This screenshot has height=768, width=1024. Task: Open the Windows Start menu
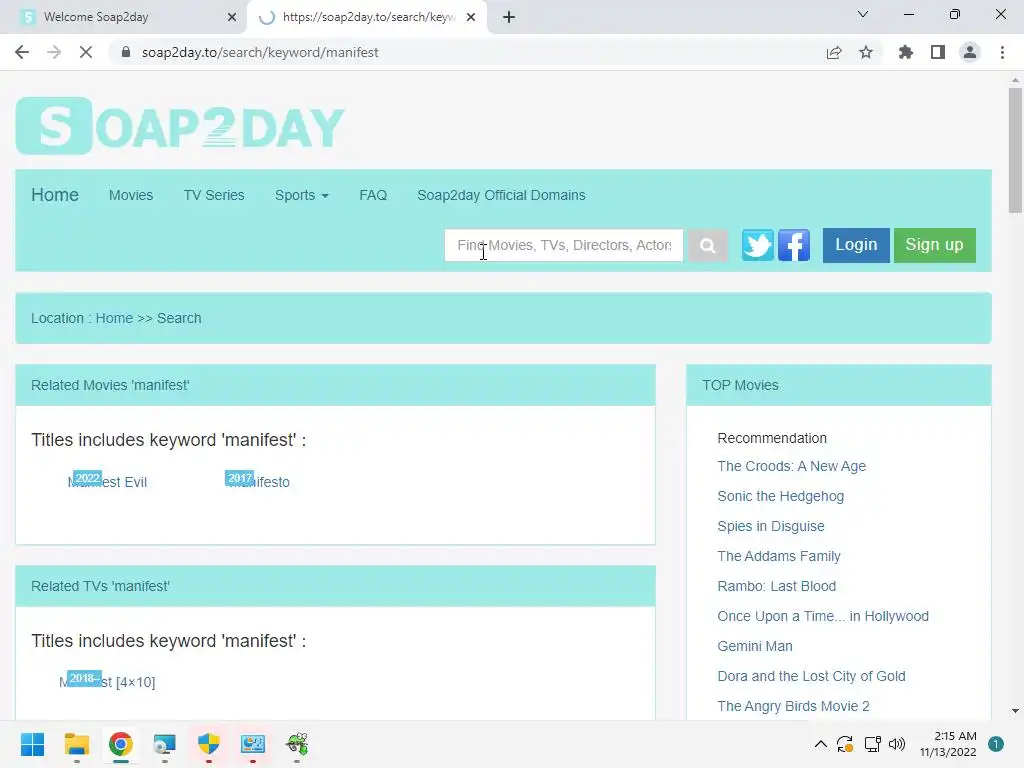(32, 744)
